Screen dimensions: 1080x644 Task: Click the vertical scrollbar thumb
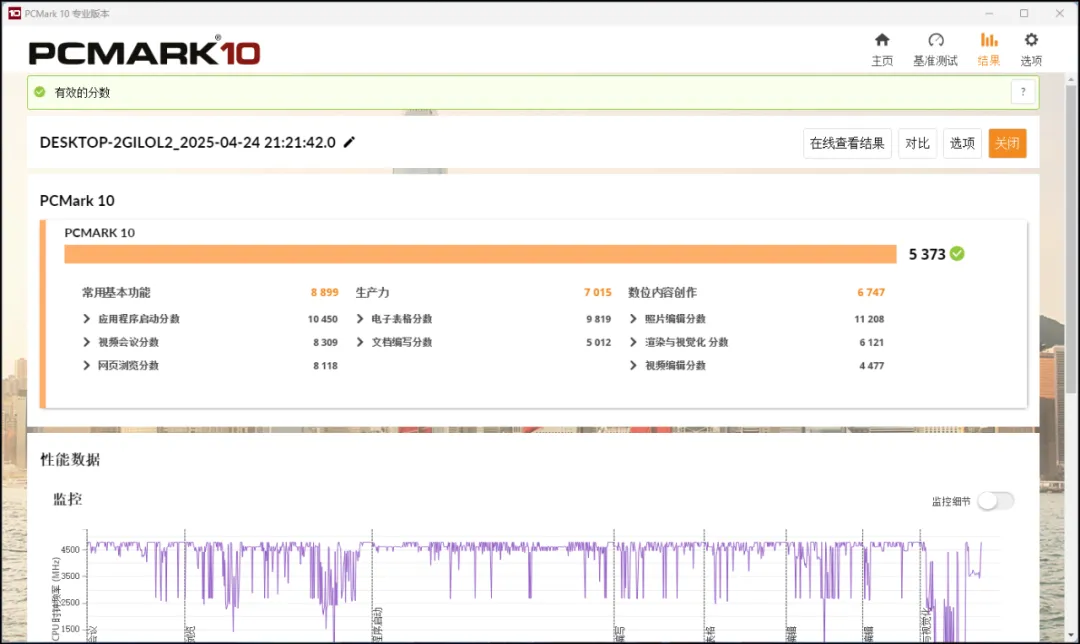click(1070, 239)
